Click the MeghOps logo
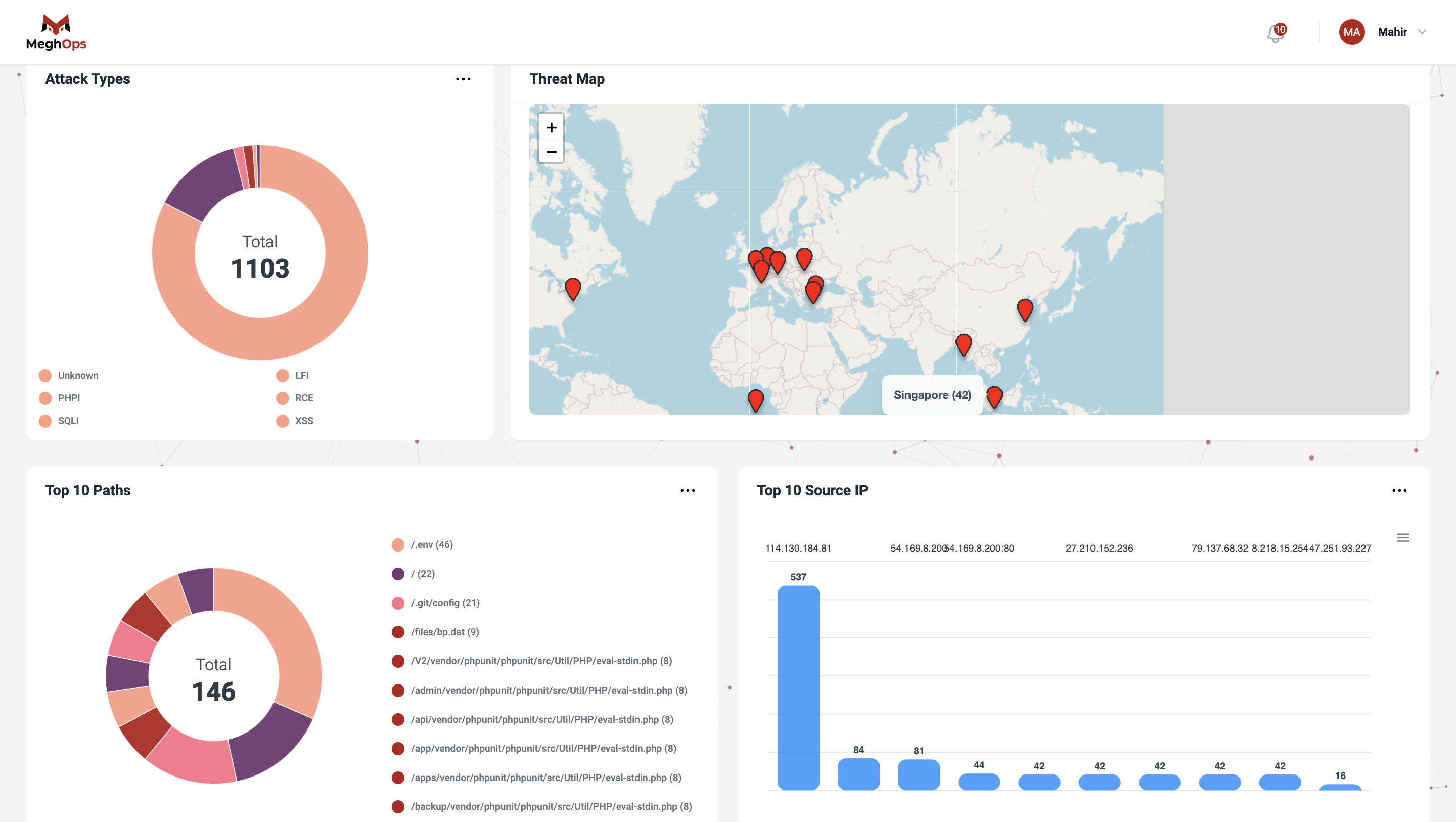1456x822 pixels. coord(56,32)
